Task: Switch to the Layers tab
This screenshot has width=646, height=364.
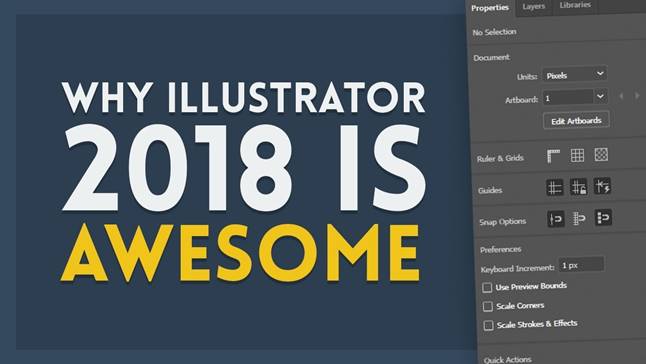Action: [x=534, y=7]
